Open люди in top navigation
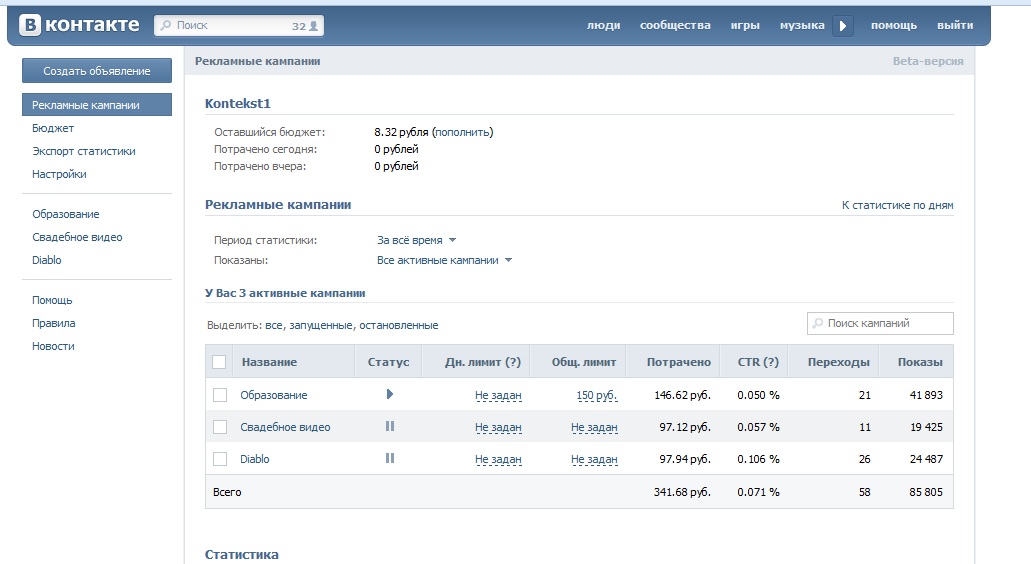This screenshot has height=564, width=1031. [x=603, y=25]
